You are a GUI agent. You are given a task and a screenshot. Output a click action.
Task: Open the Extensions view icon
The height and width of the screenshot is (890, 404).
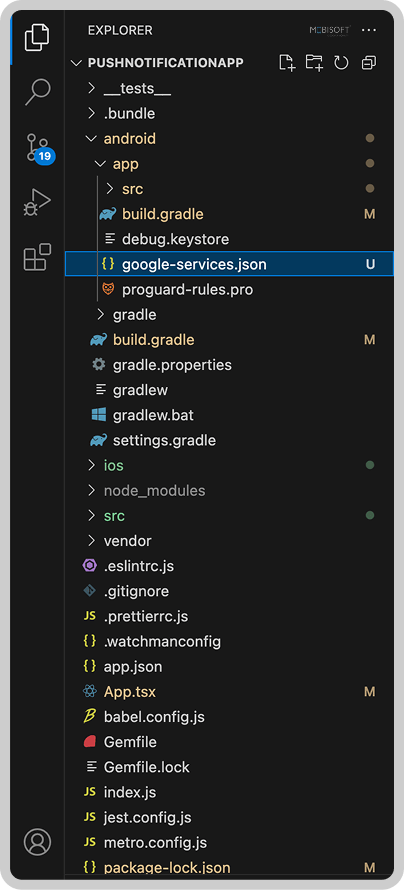37,257
